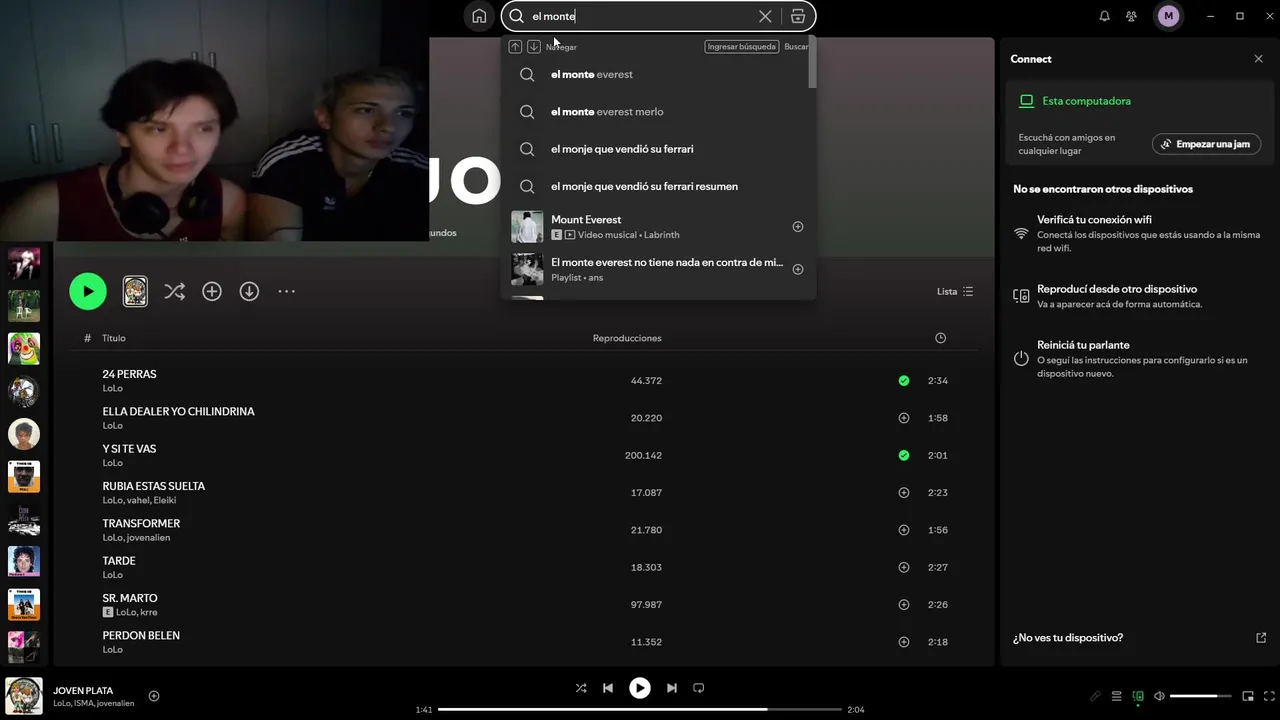This screenshot has width=1280, height=720.
Task: Open the 'El monte everest no tiene nada' playlist
Action: [x=659, y=269]
